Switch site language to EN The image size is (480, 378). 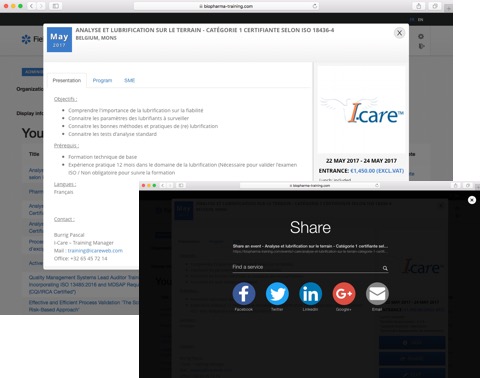click(420, 20)
